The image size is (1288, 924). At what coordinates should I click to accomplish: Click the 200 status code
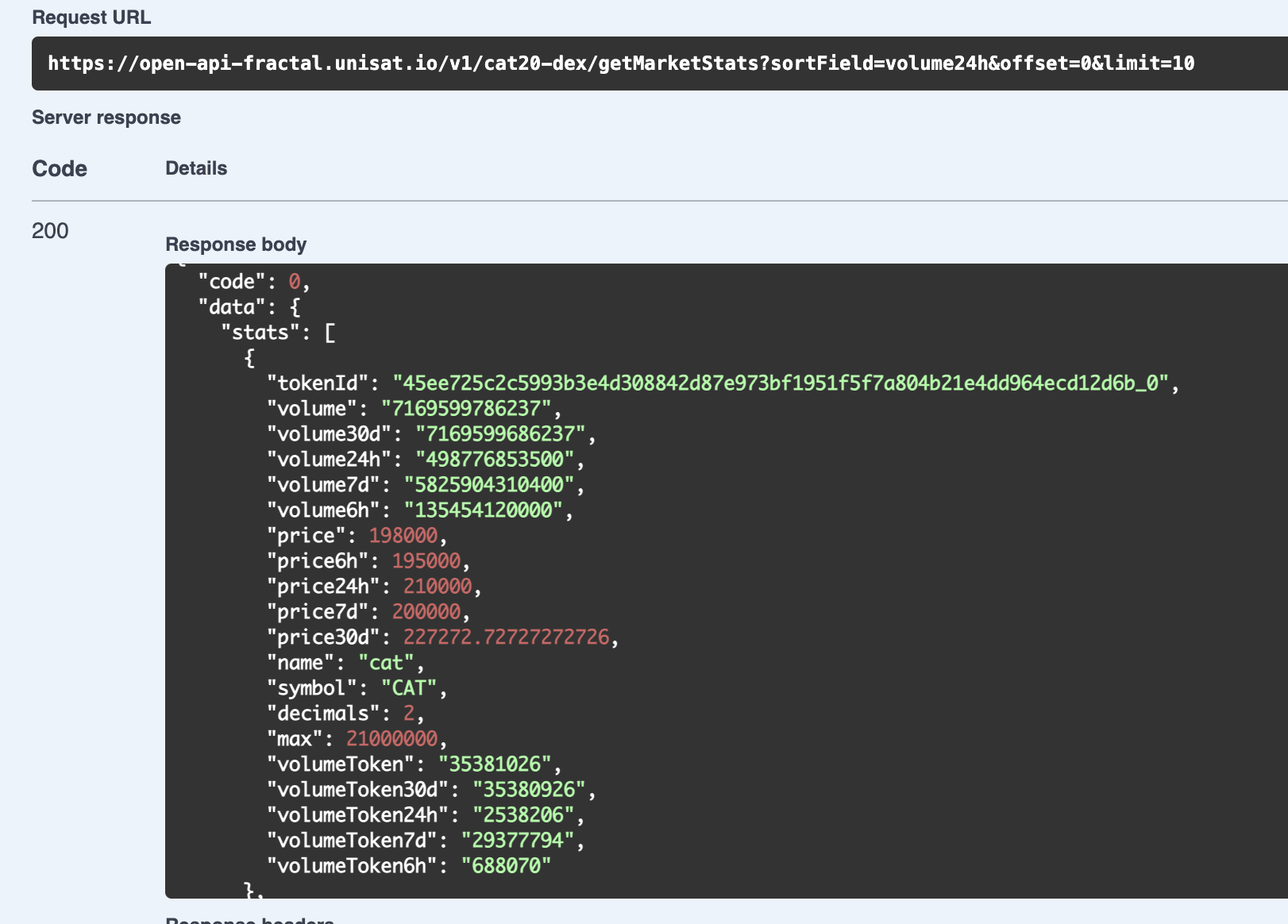(50, 231)
